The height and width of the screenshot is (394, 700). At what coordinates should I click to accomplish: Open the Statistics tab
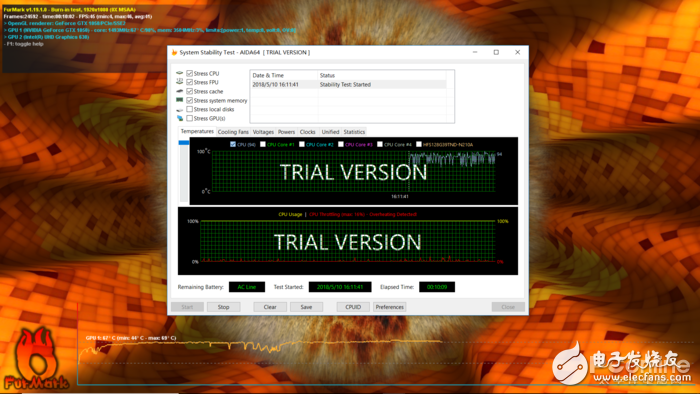pyautogui.click(x=354, y=132)
